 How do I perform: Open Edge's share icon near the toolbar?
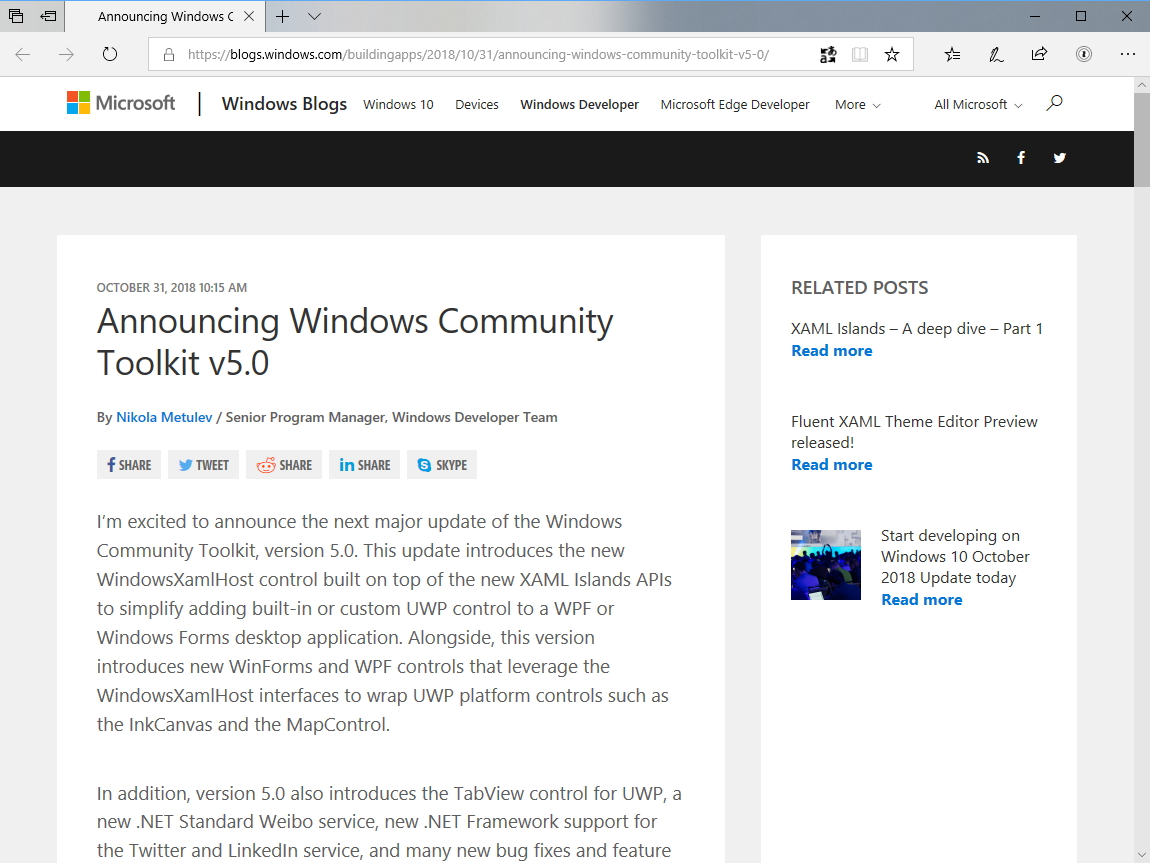click(1039, 54)
